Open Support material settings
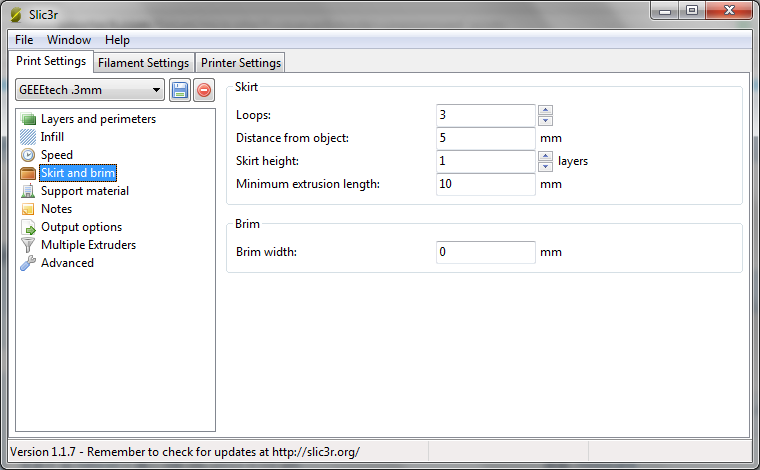The width and height of the screenshot is (760, 470). point(85,191)
